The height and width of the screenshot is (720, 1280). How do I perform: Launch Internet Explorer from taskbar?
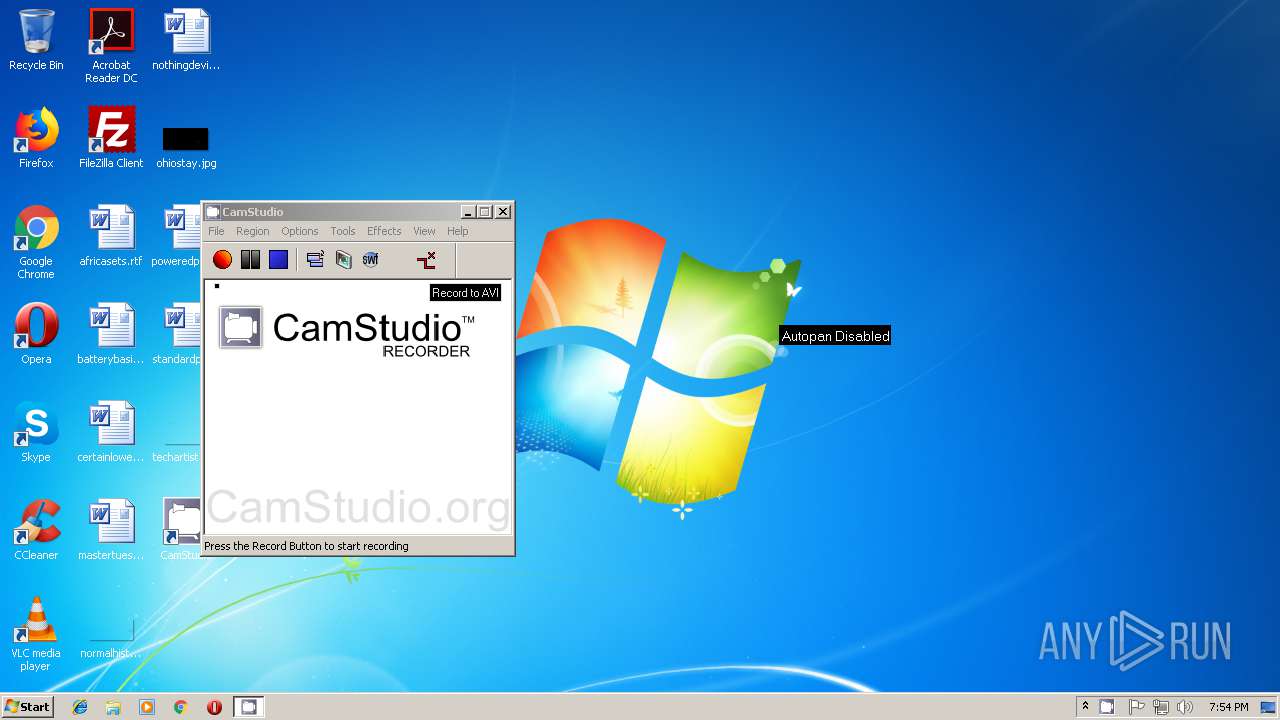(80, 707)
